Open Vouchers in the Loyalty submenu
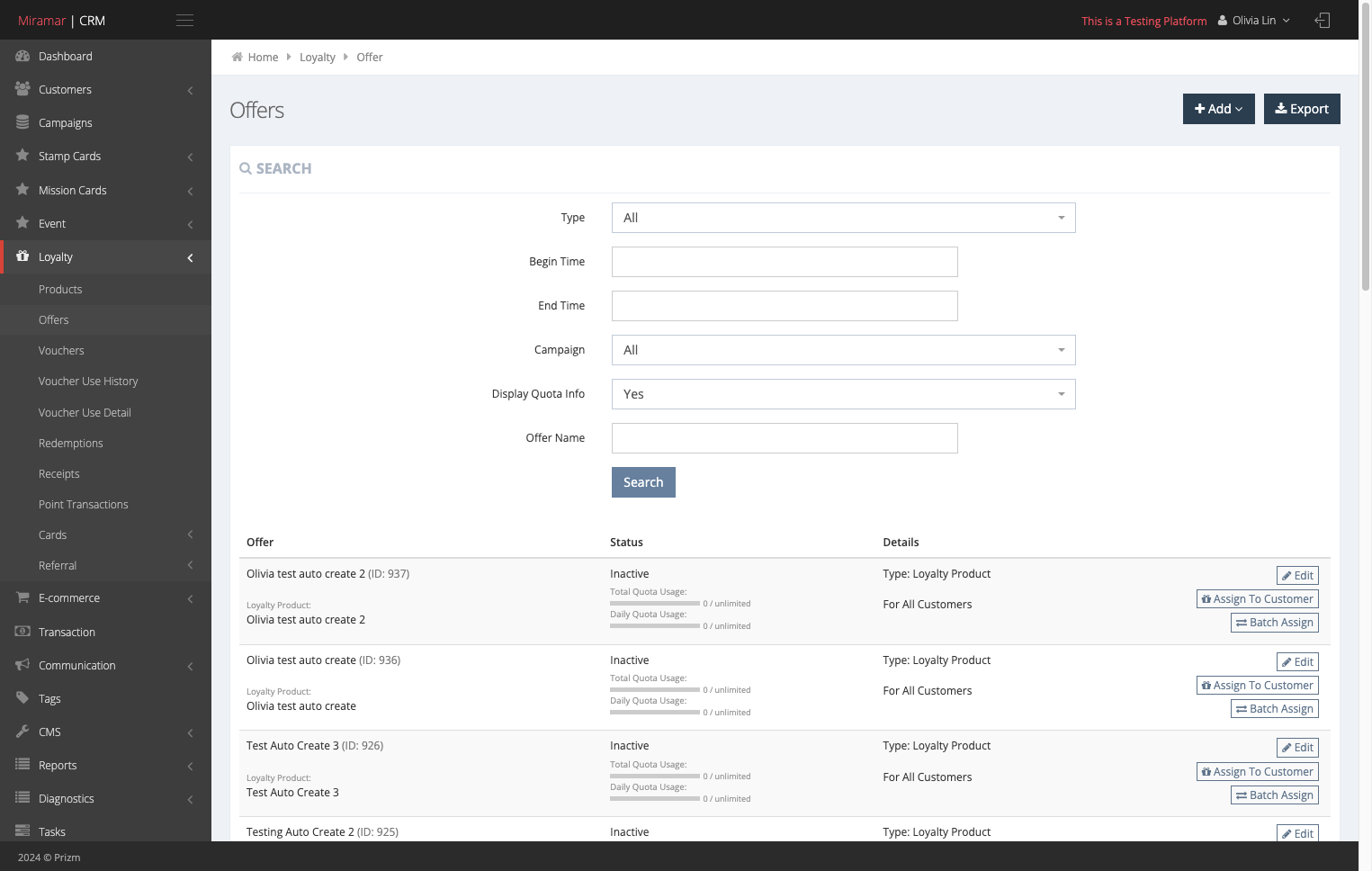1372x871 pixels. coord(61,350)
